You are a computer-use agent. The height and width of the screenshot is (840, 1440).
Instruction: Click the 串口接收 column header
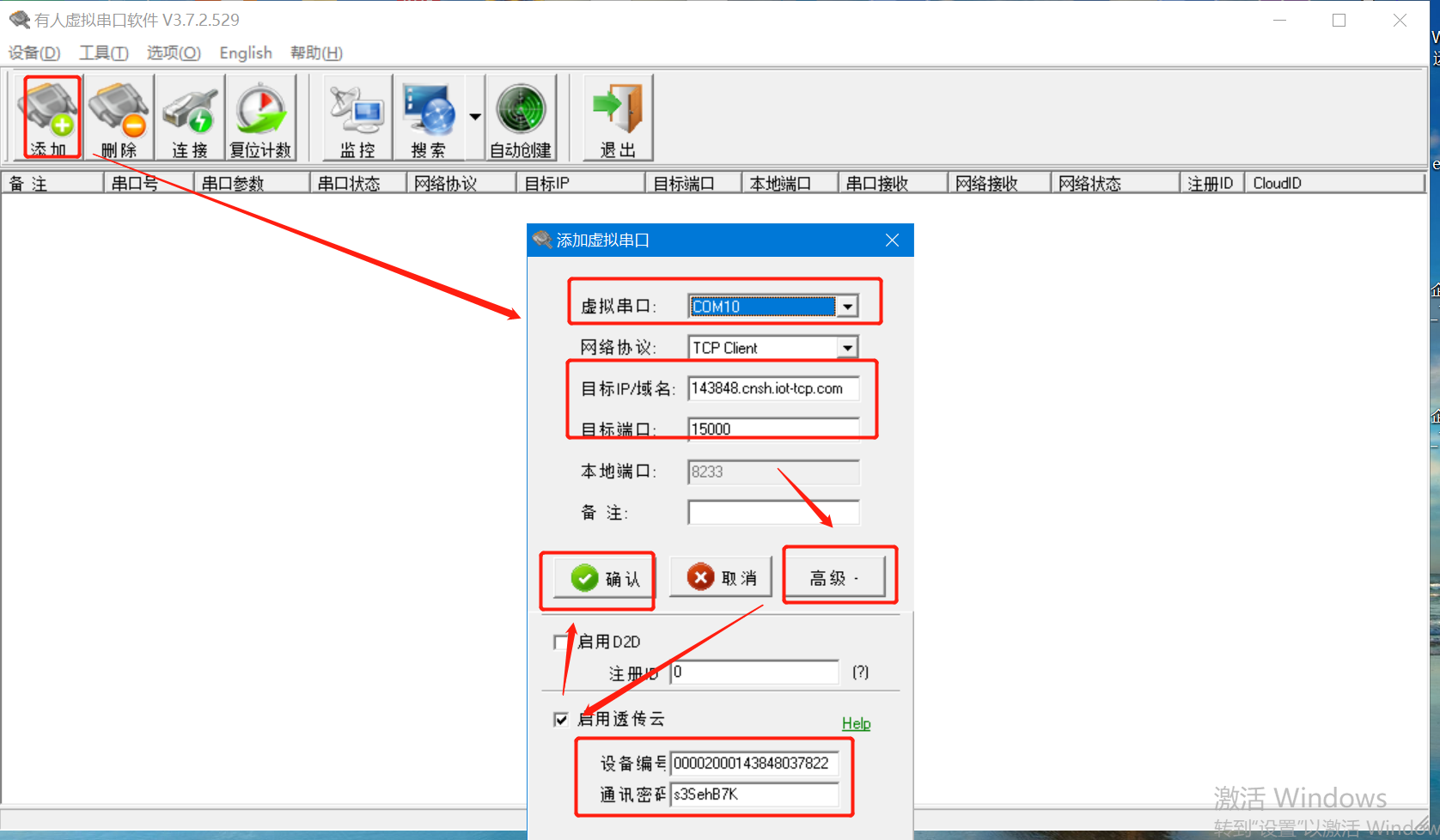point(893,183)
